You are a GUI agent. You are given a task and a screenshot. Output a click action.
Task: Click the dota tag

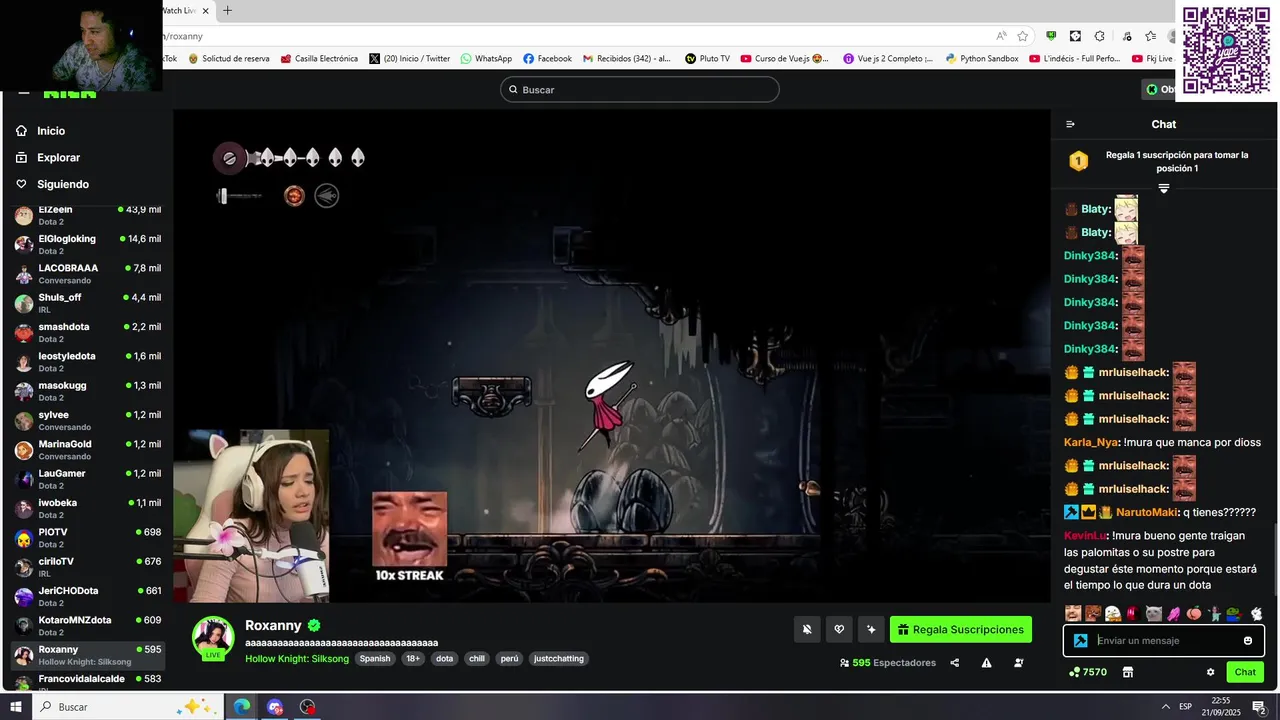(x=444, y=659)
